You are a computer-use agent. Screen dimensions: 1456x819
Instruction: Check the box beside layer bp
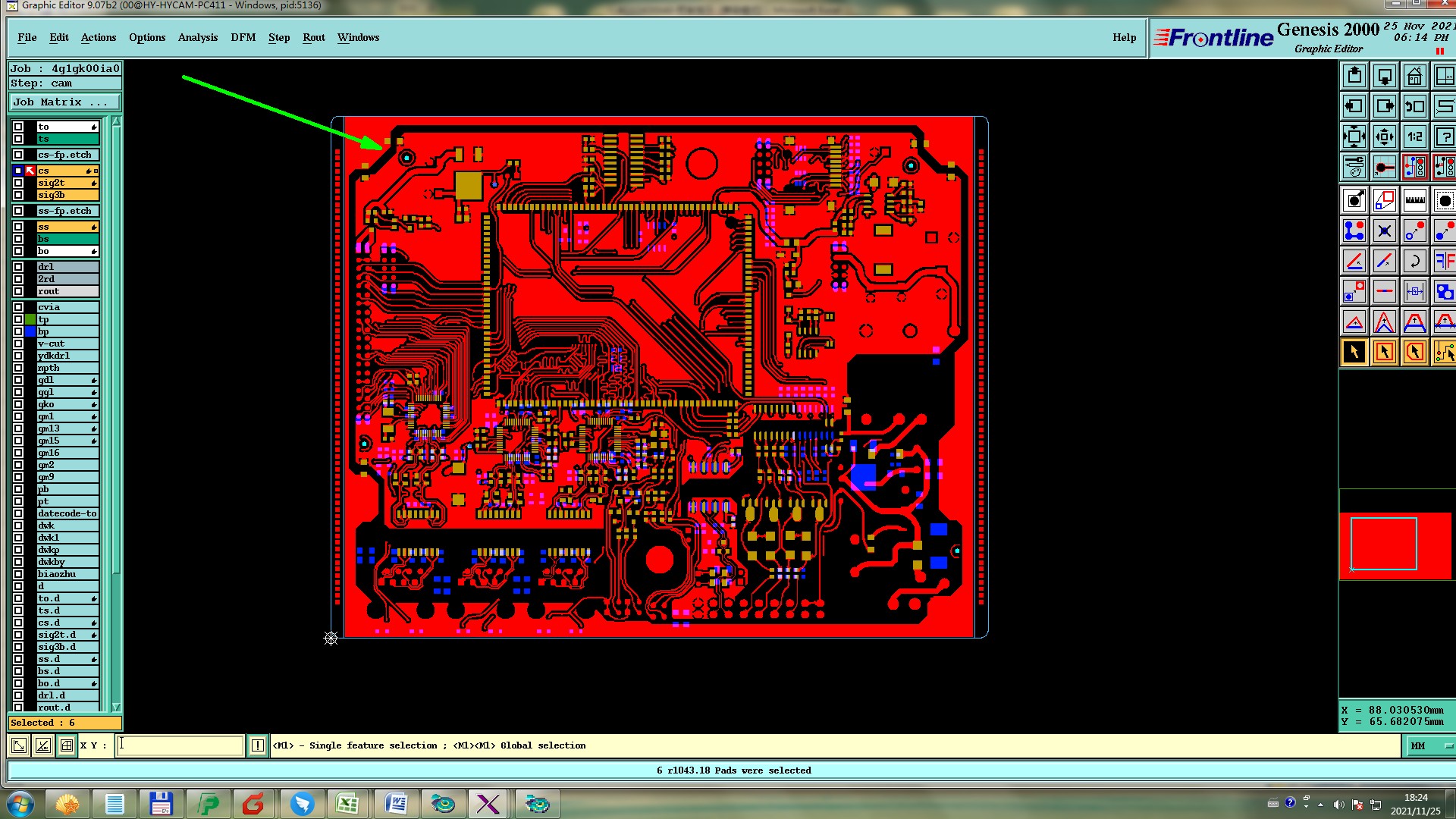click(x=18, y=331)
